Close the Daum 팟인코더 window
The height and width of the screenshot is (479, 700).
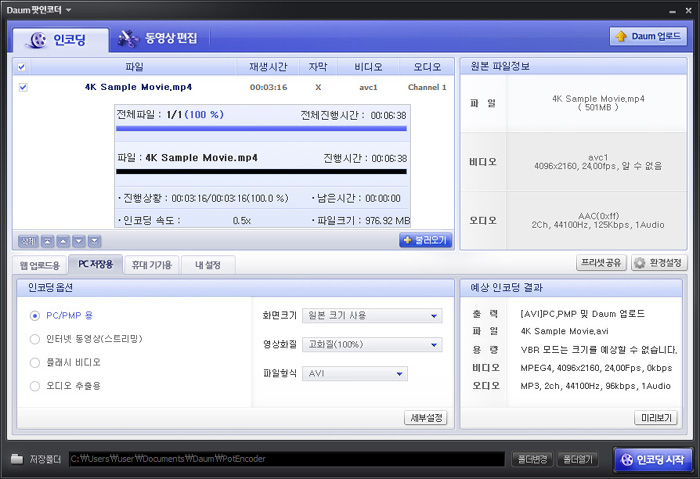[688, 10]
